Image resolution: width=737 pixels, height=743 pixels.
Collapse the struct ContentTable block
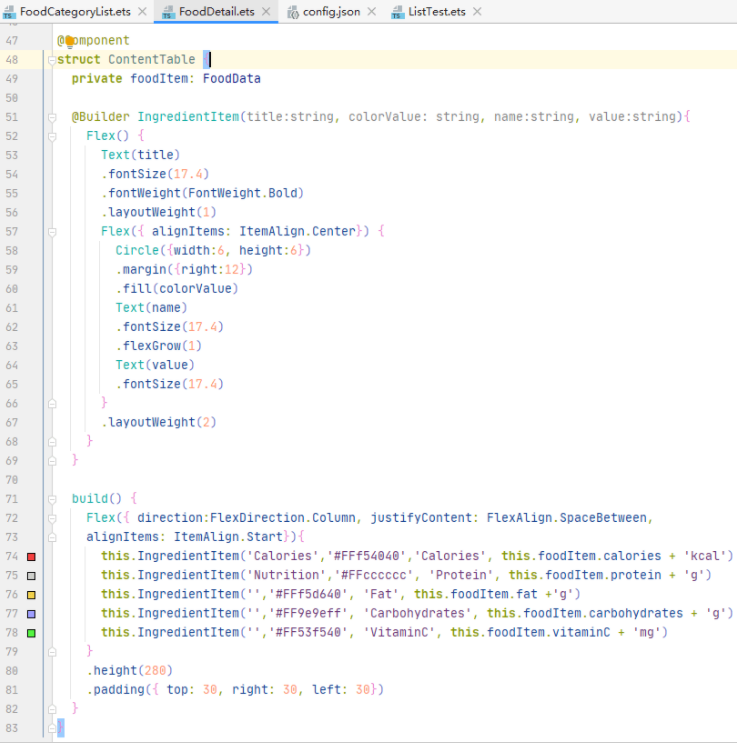(x=51, y=60)
